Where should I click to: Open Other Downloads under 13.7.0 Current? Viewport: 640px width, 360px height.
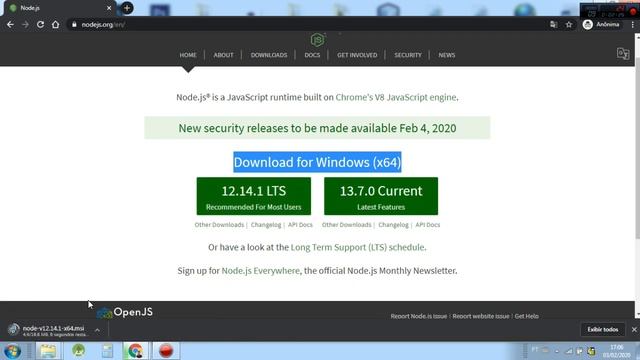click(347, 224)
